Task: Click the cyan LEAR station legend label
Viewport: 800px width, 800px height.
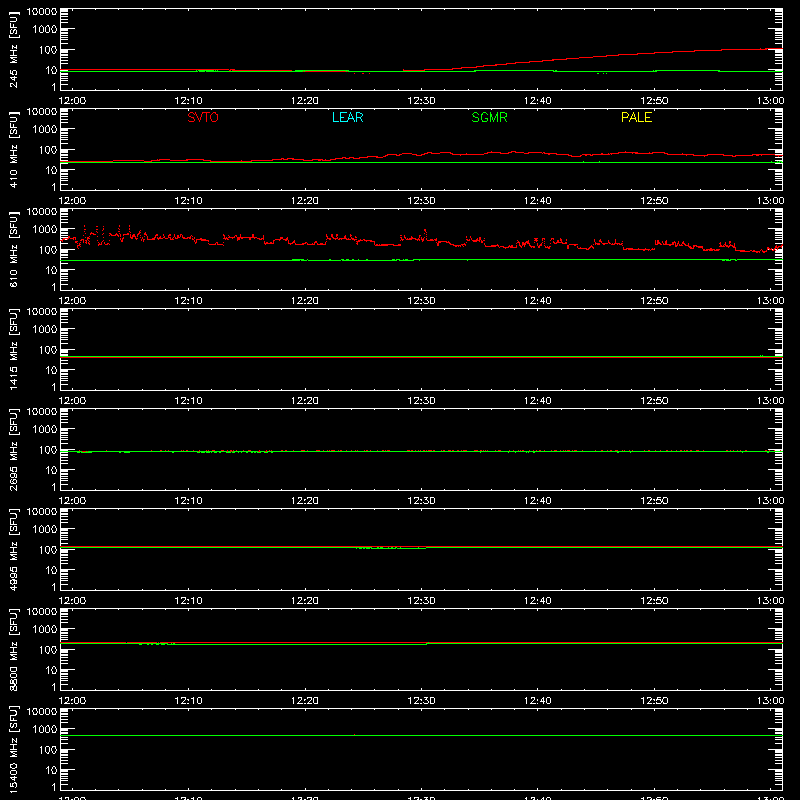Action: tap(347, 117)
